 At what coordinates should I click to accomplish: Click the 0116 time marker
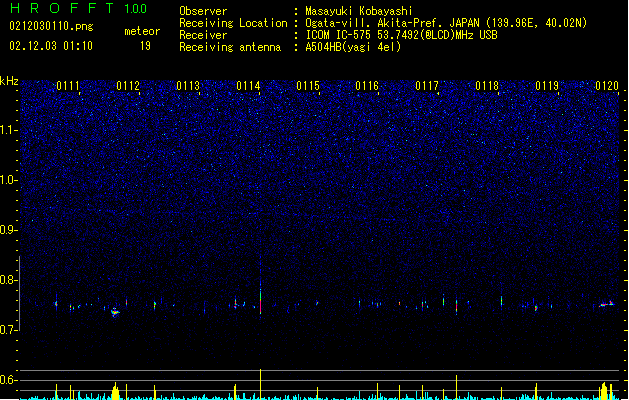(367, 86)
